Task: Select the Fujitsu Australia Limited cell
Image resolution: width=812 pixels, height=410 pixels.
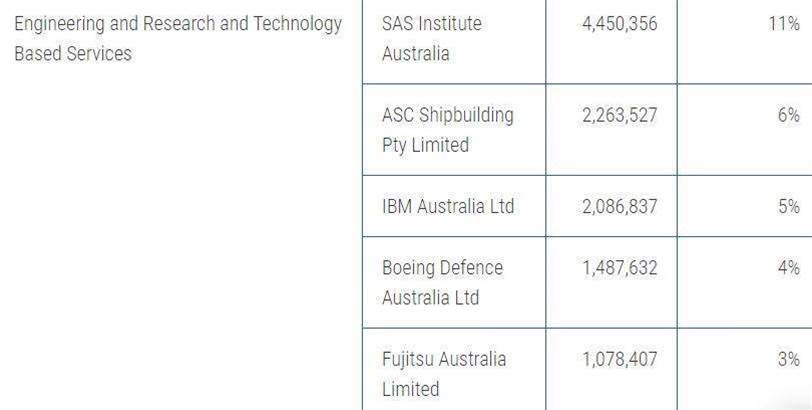Action: click(x=444, y=374)
